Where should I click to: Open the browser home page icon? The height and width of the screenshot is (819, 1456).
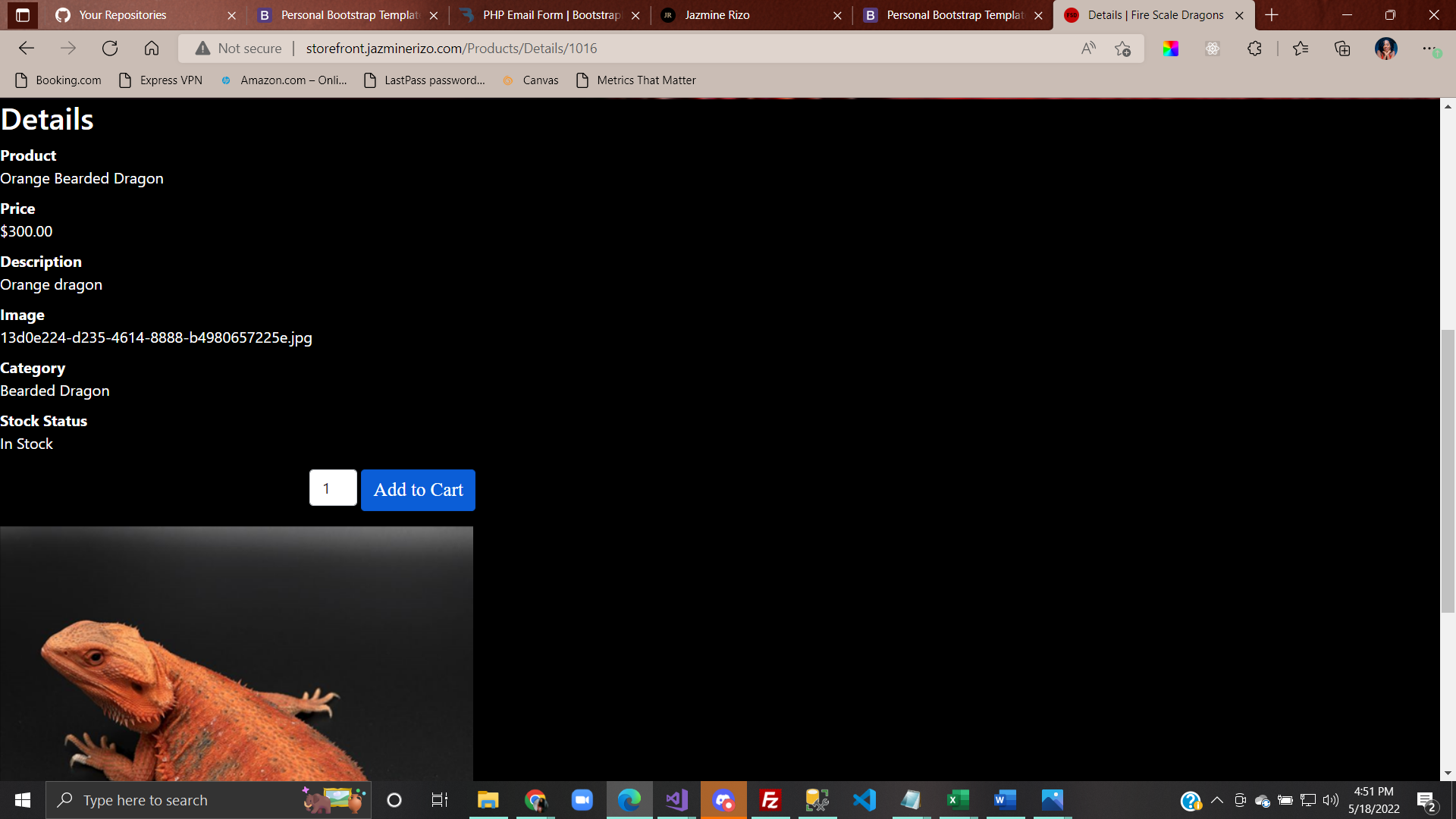[x=152, y=49]
